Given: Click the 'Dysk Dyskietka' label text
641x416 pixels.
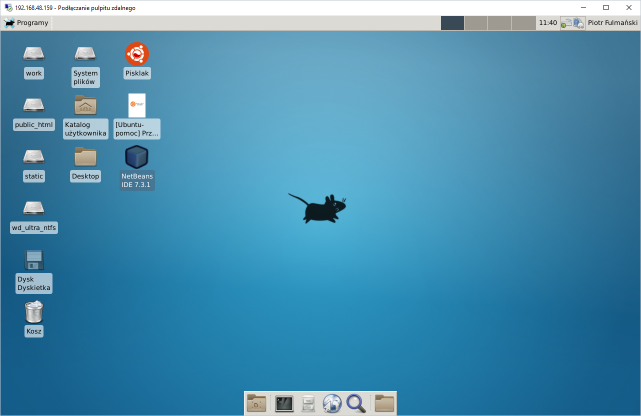Looking at the screenshot, I should (x=34, y=284).
